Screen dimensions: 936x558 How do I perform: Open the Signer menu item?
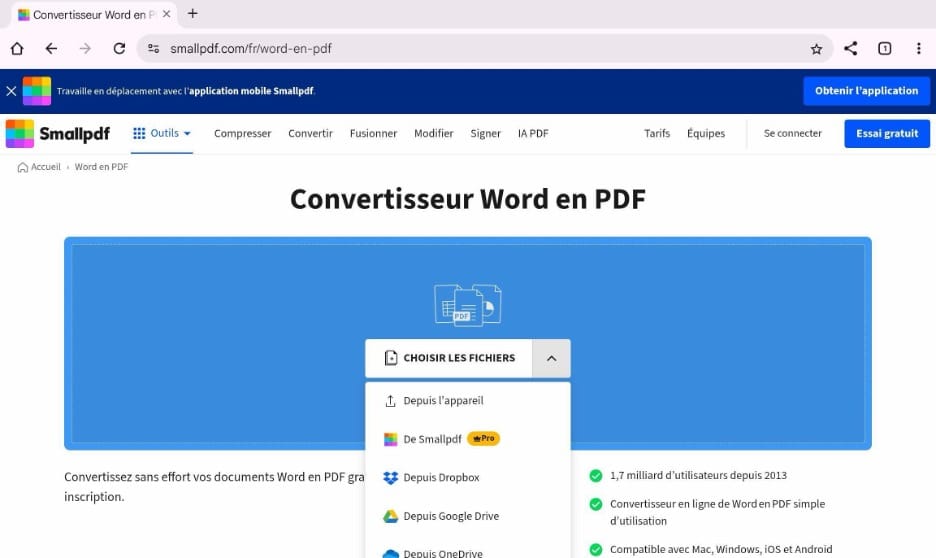(x=485, y=134)
